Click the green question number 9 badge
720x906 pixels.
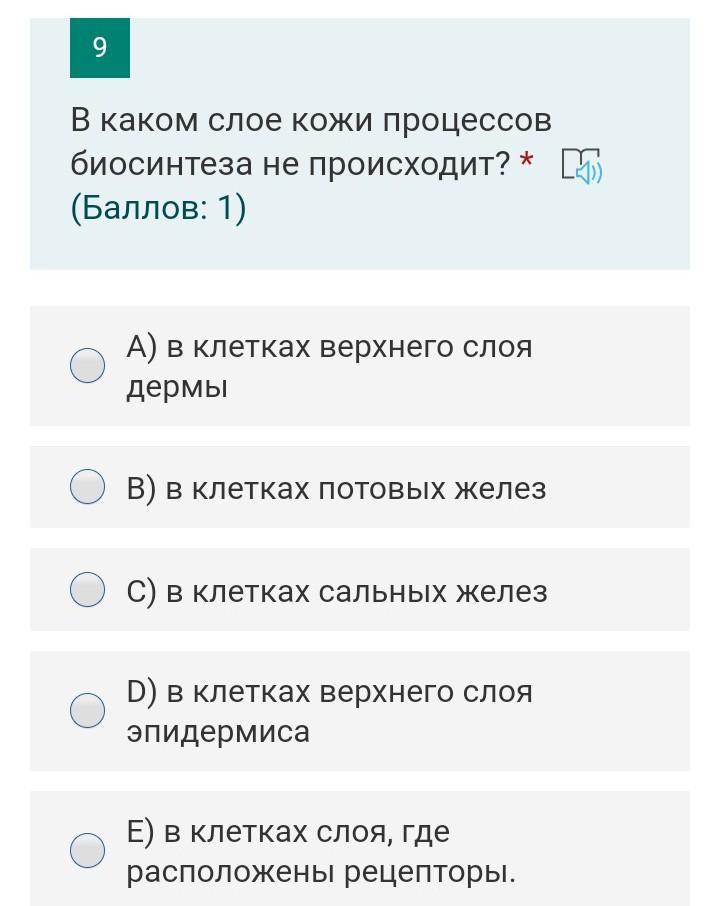tap(99, 48)
